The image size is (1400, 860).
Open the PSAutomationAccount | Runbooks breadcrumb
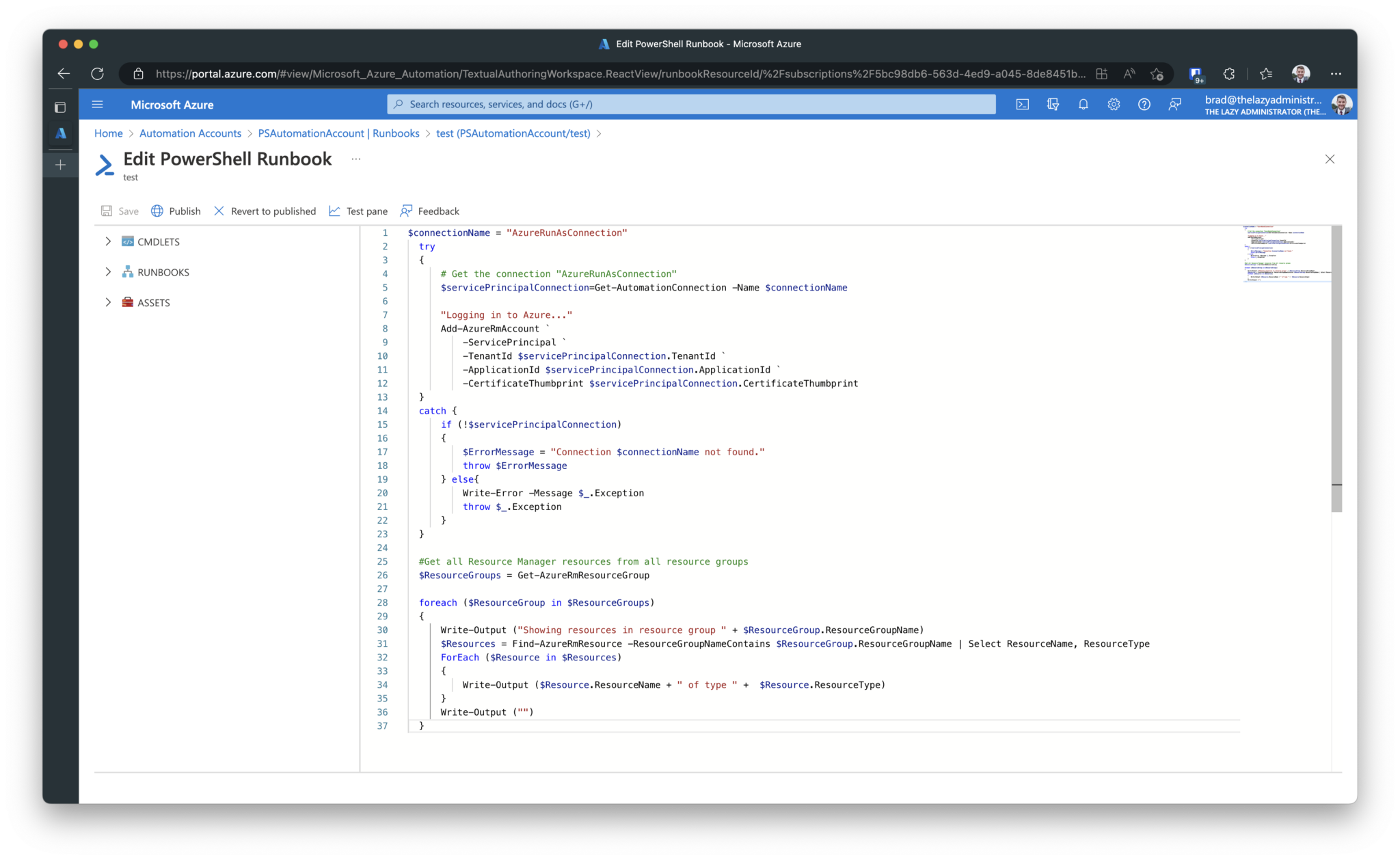tap(338, 133)
